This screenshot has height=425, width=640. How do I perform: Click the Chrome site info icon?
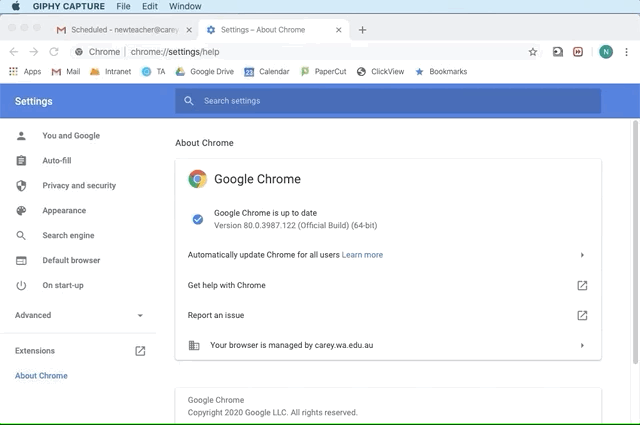point(79,52)
